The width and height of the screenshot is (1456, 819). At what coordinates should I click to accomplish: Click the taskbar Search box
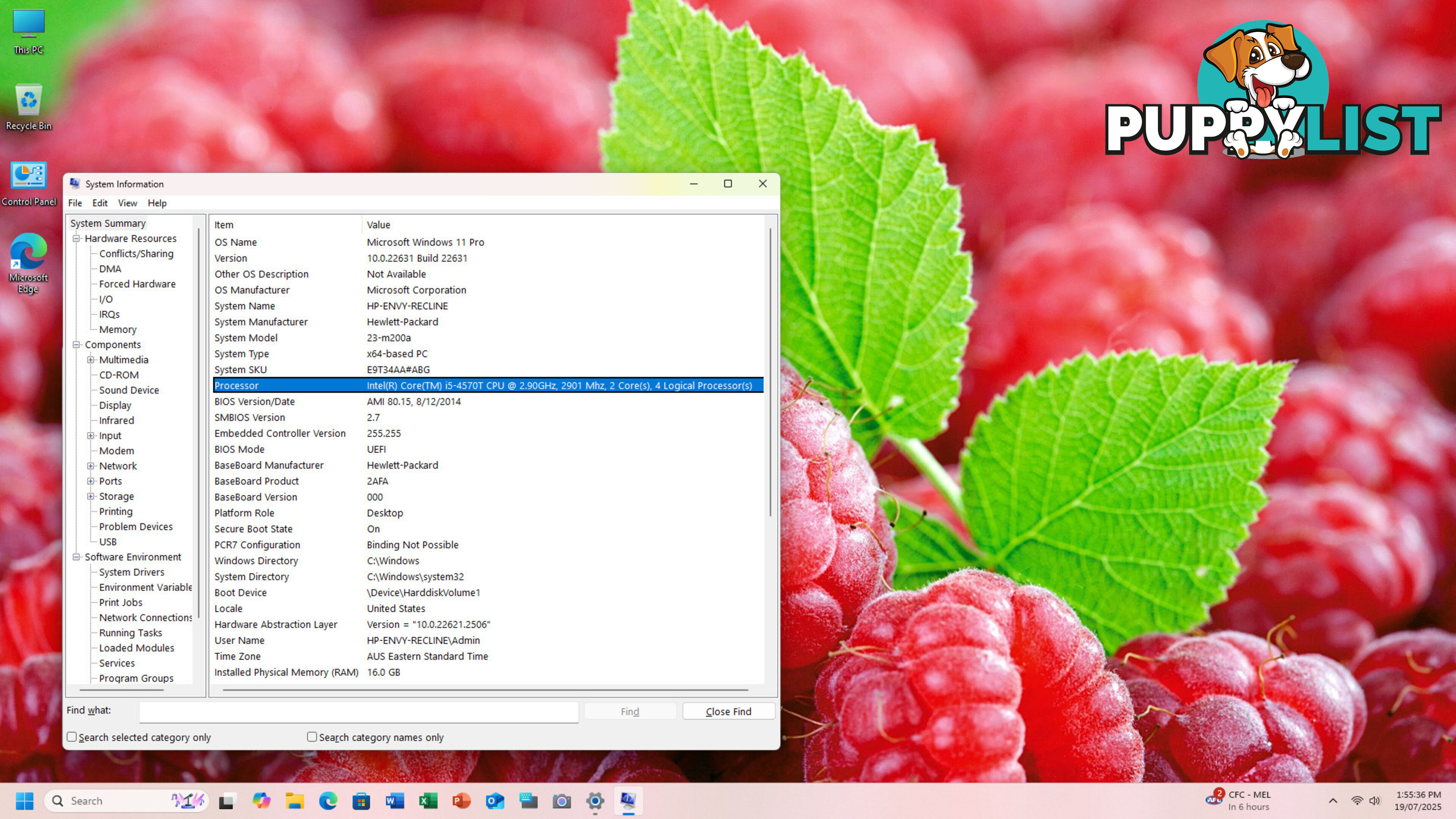click(127, 801)
